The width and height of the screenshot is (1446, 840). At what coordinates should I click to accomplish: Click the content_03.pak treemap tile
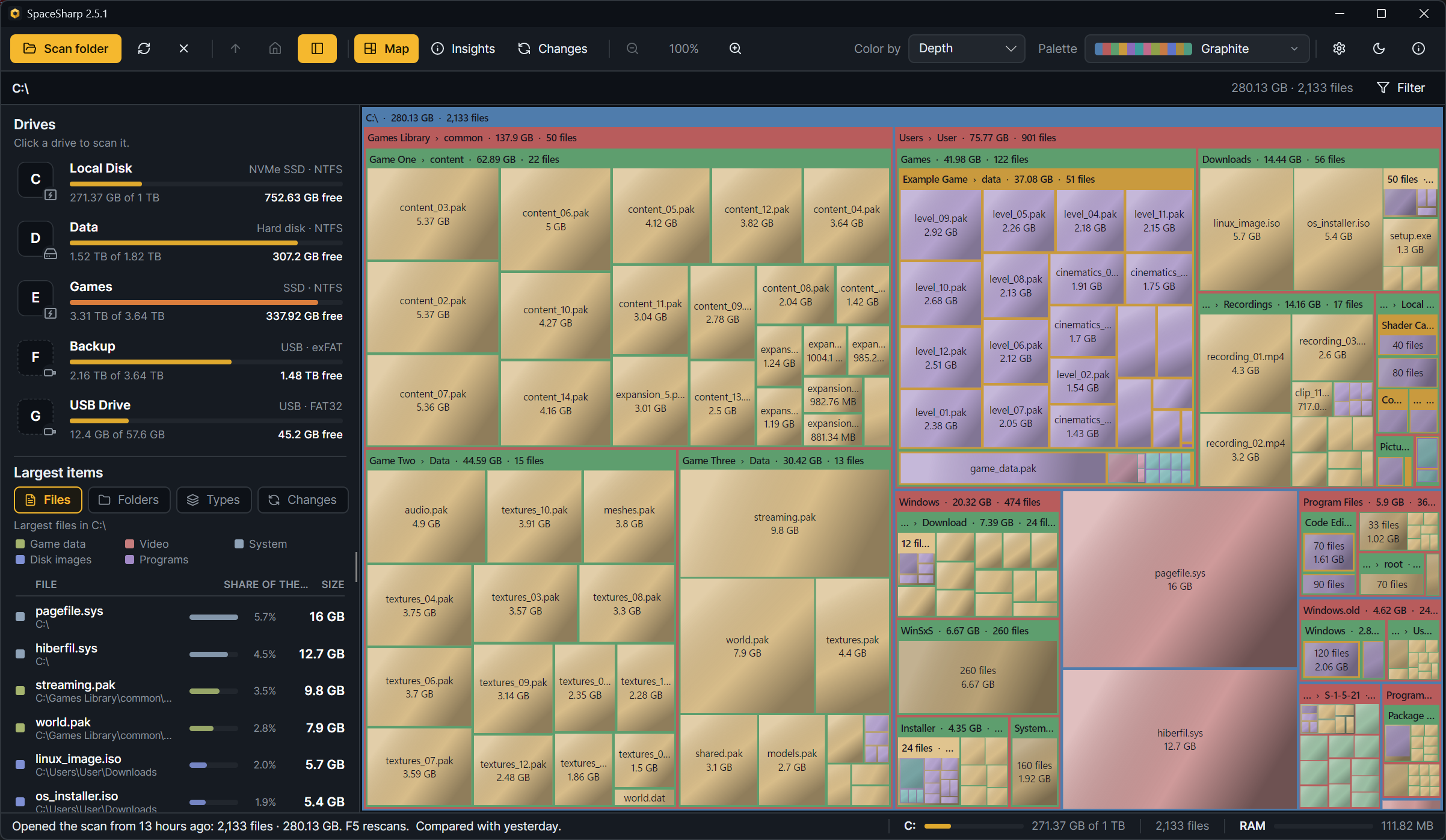pos(432,214)
